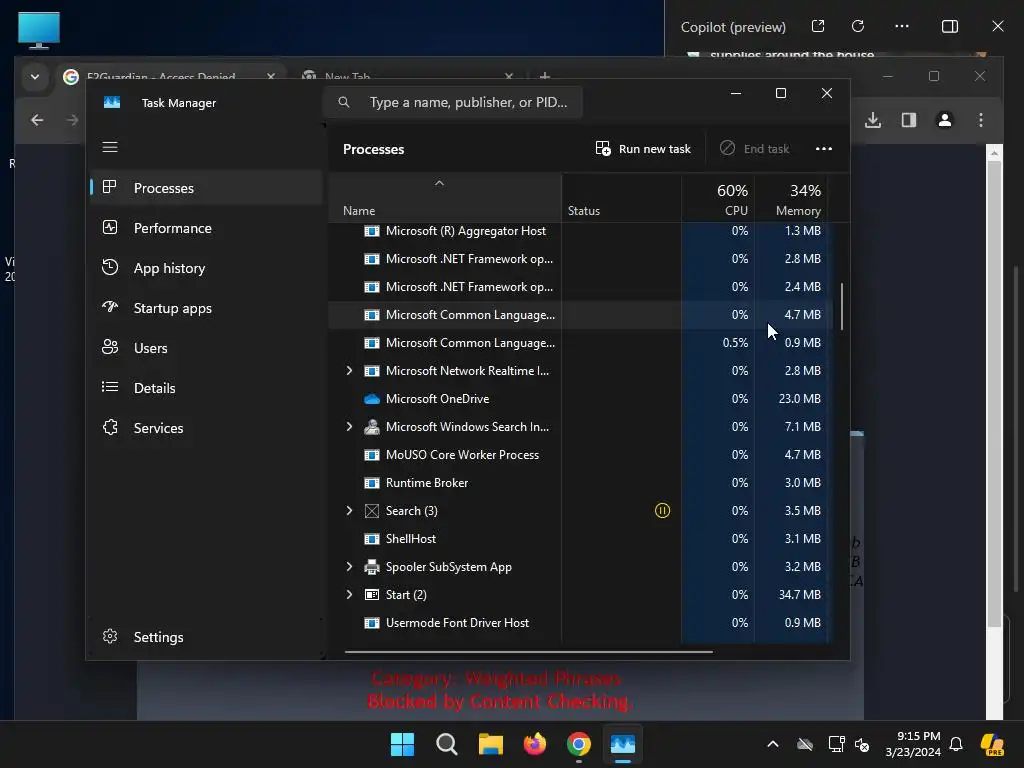The width and height of the screenshot is (1024, 768).
Task: Click the OneDrive cloud icon in process list
Action: (x=372, y=398)
